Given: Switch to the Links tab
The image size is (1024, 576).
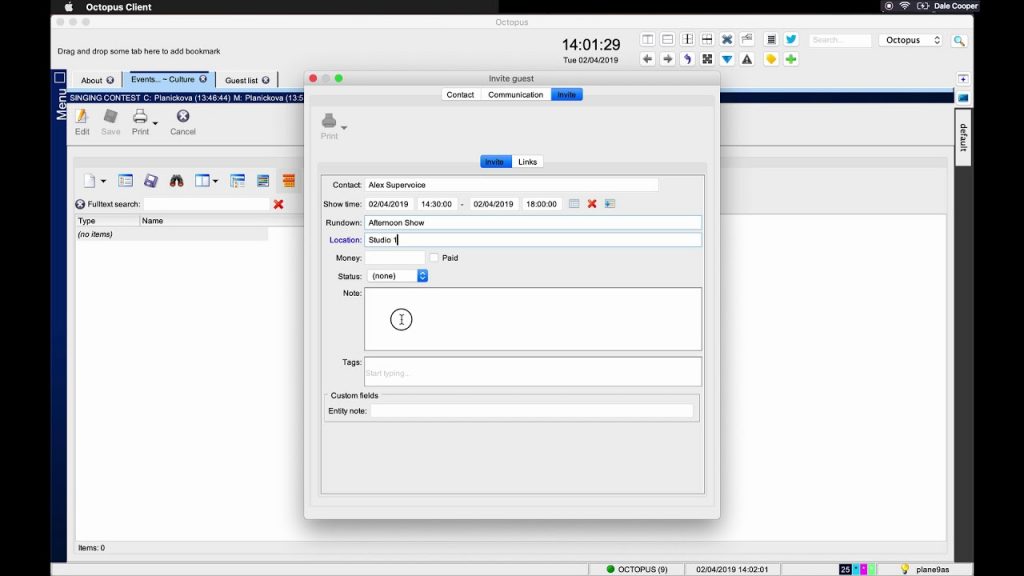Looking at the screenshot, I should click(527, 161).
